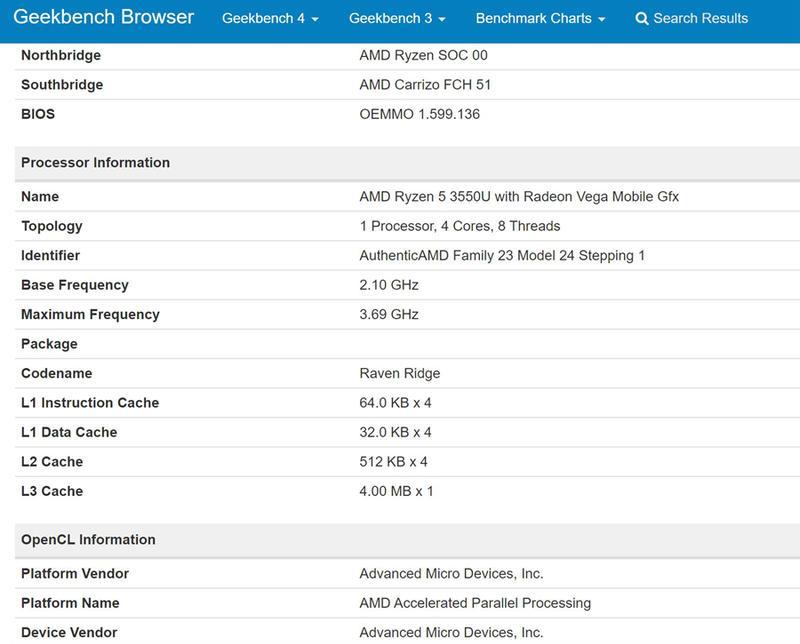The image size is (800, 644).
Task: Select the Topology row label
Action: 52,226
